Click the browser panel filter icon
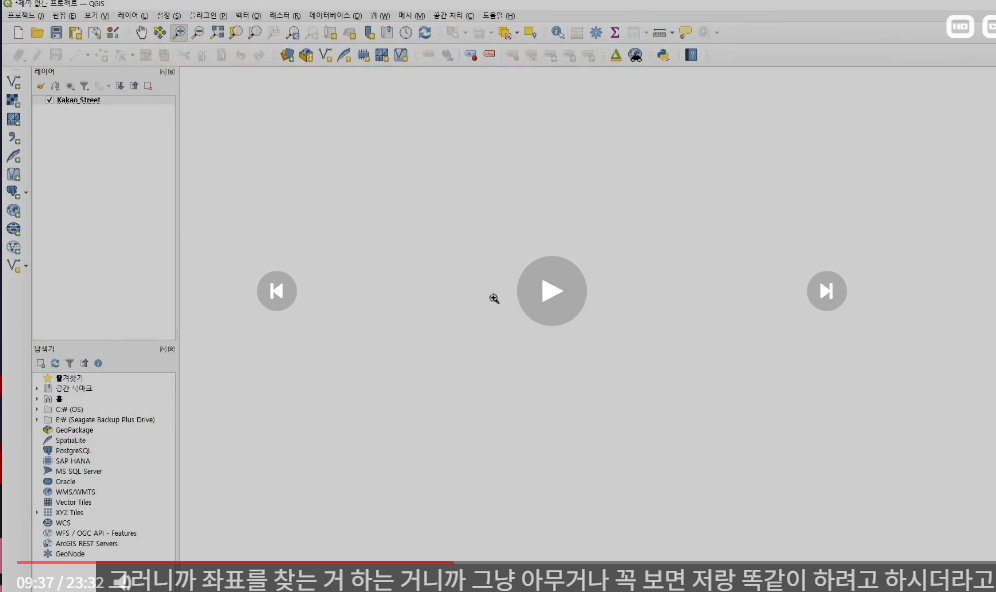 (x=70, y=363)
